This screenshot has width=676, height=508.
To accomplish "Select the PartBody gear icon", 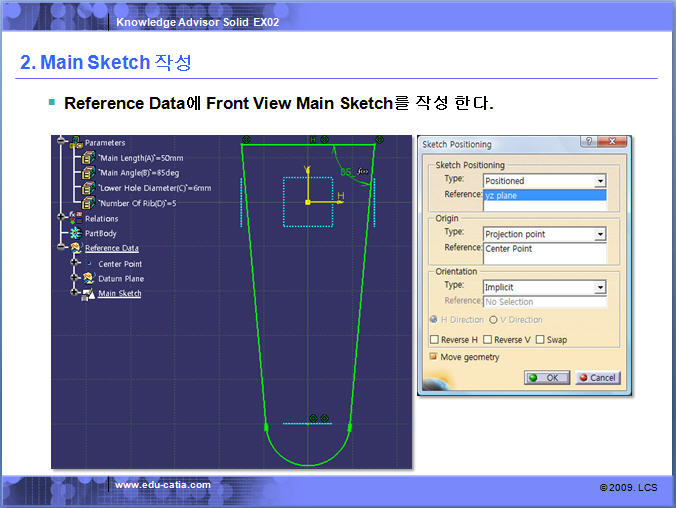I will click(x=76, y=233).
